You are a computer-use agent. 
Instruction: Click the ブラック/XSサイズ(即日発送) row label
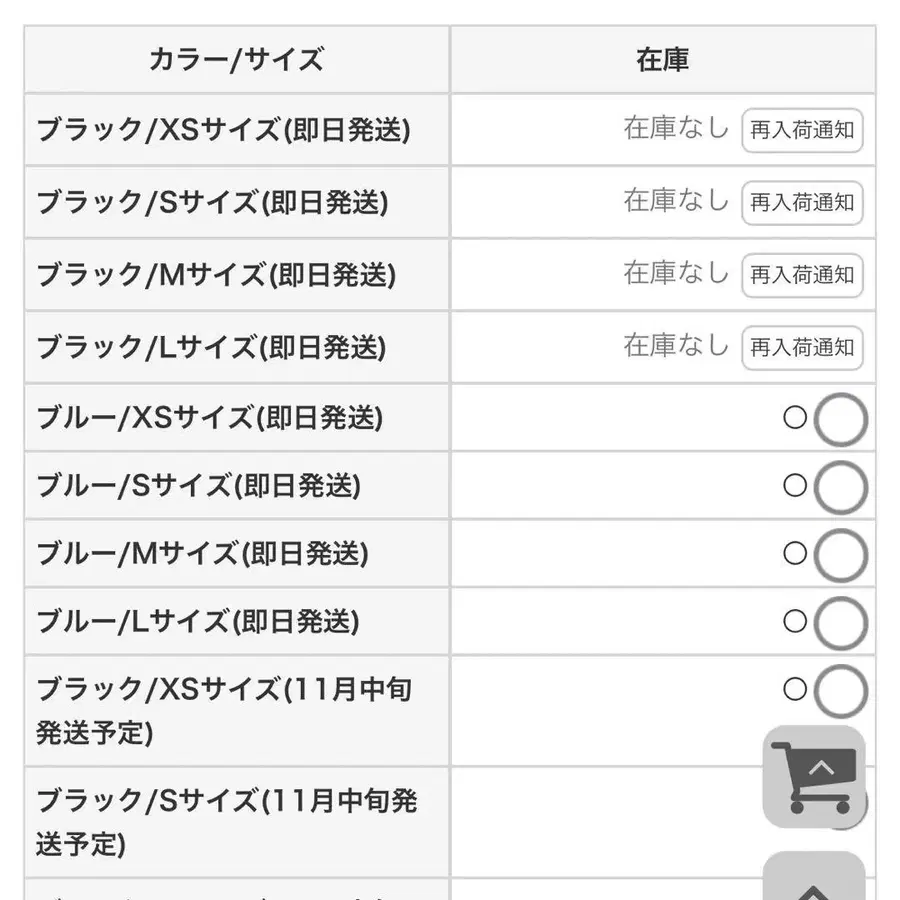point(222,130)
